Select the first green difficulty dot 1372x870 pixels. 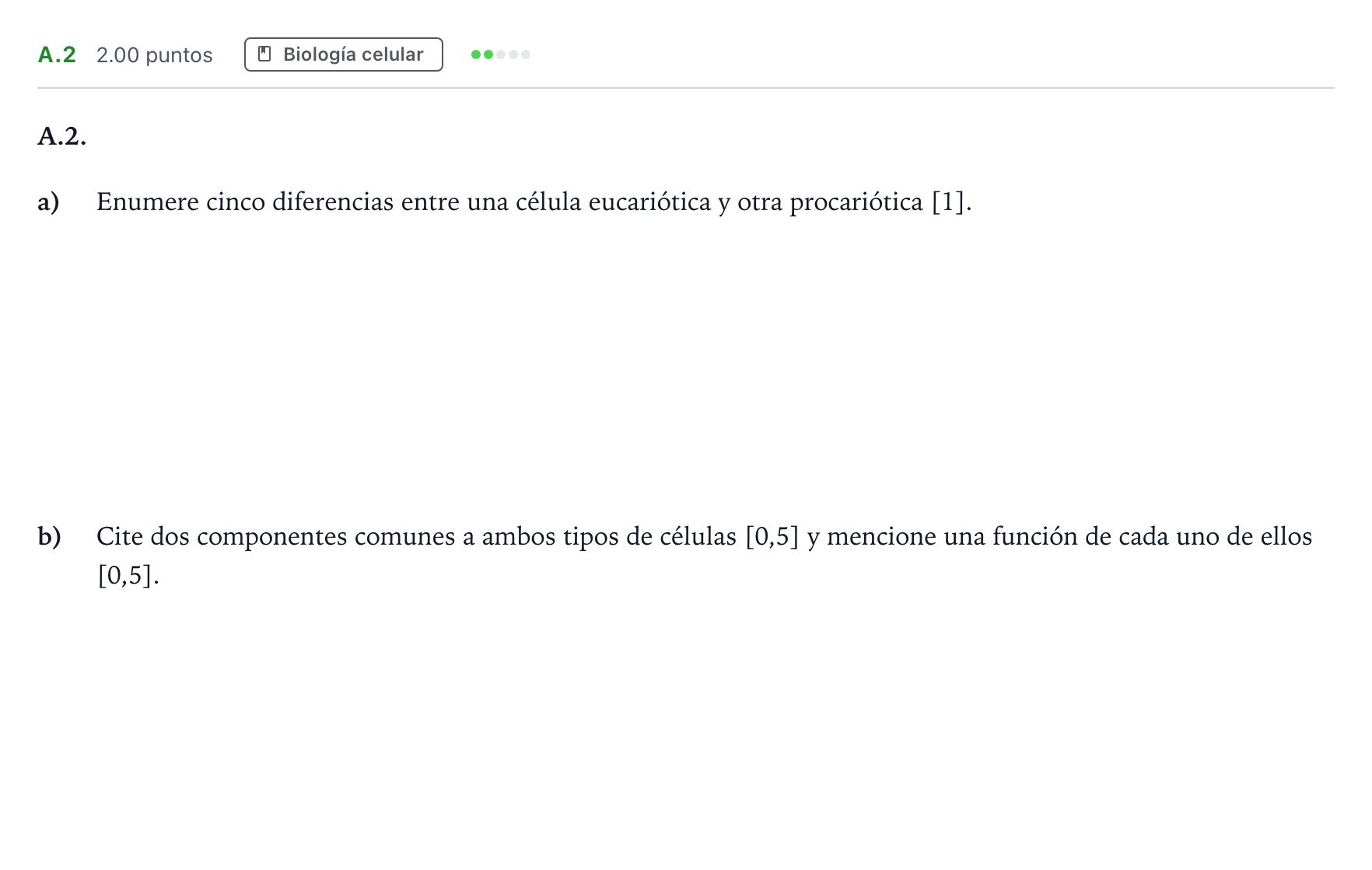click(x=476, y=54)
